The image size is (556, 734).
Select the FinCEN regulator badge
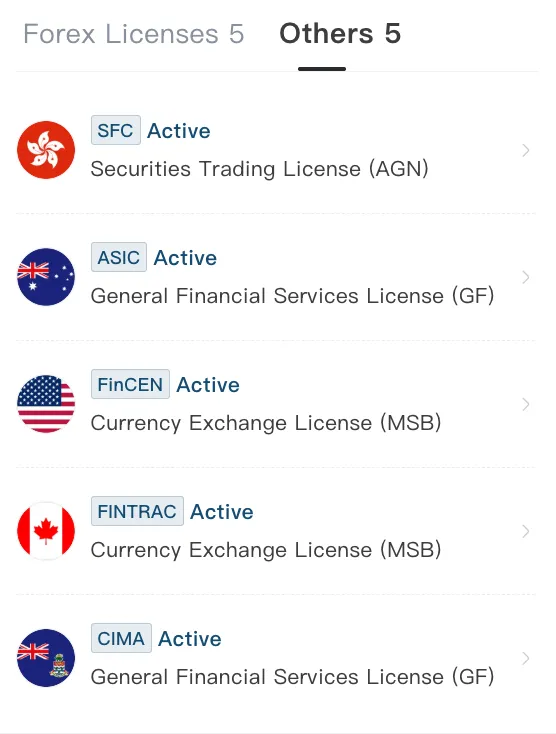(130, 384)
